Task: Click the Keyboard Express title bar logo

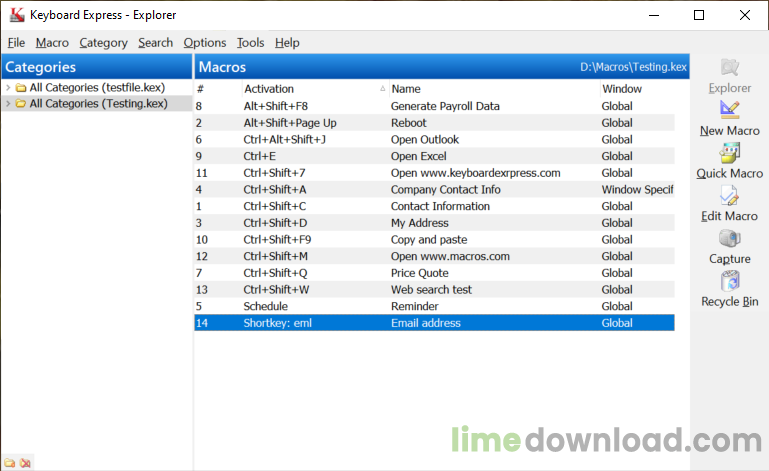Action: (17, 15)
